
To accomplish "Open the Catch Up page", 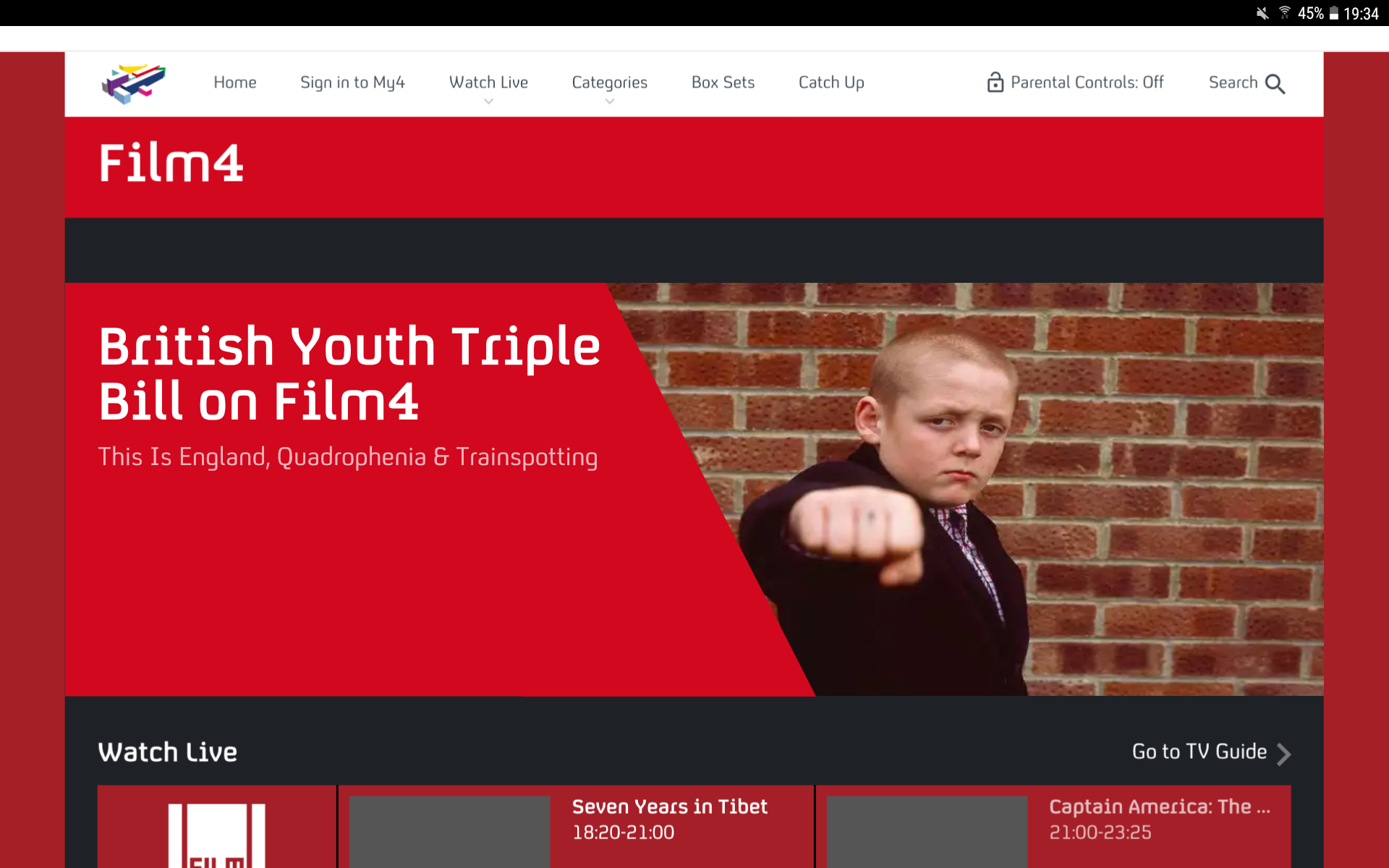I will click(x=831, y=82).
